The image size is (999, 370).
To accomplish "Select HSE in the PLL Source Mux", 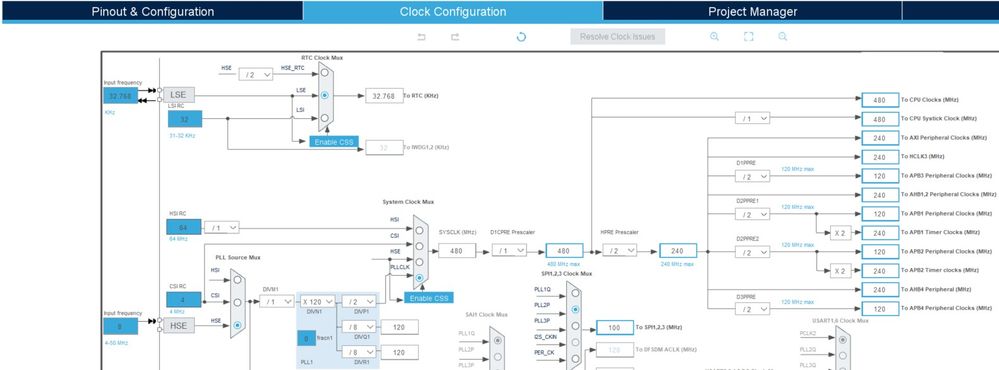I will pos(237,325).
